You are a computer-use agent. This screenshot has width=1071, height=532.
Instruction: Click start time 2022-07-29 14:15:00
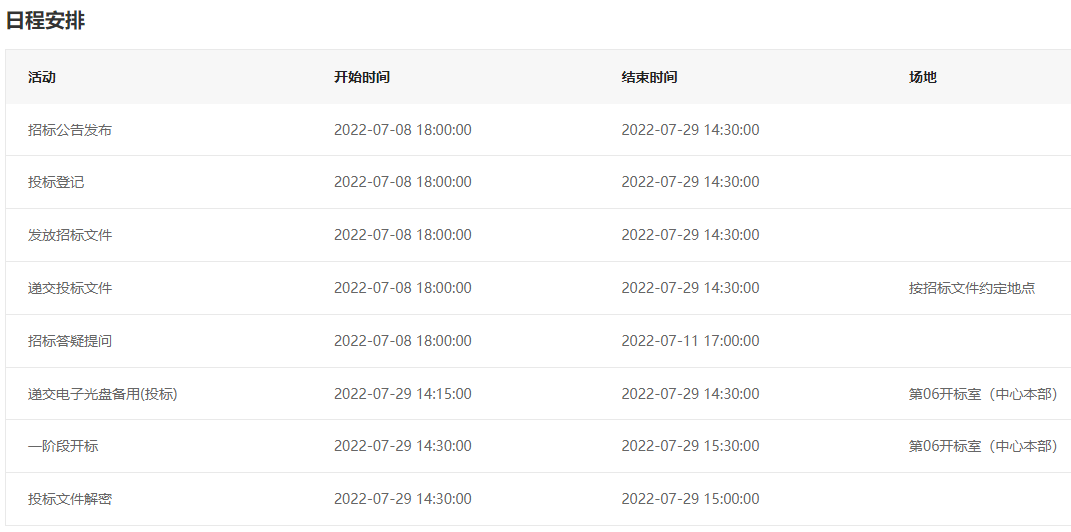(402, 394)
